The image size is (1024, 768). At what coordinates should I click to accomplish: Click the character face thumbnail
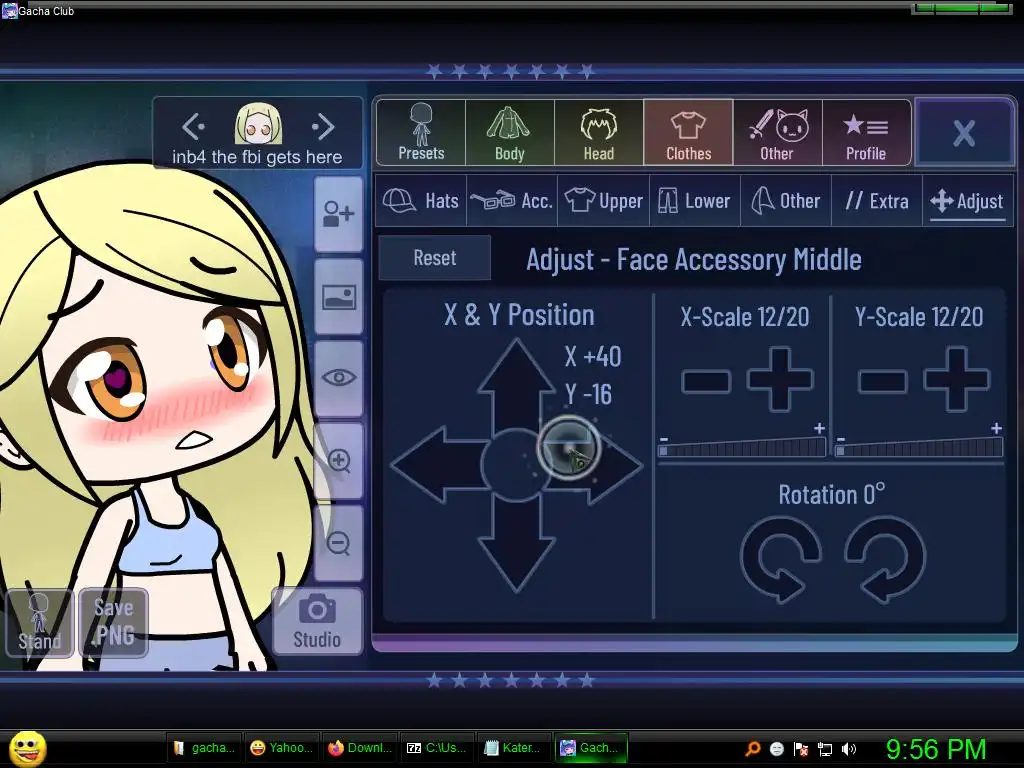click(259, 123)
